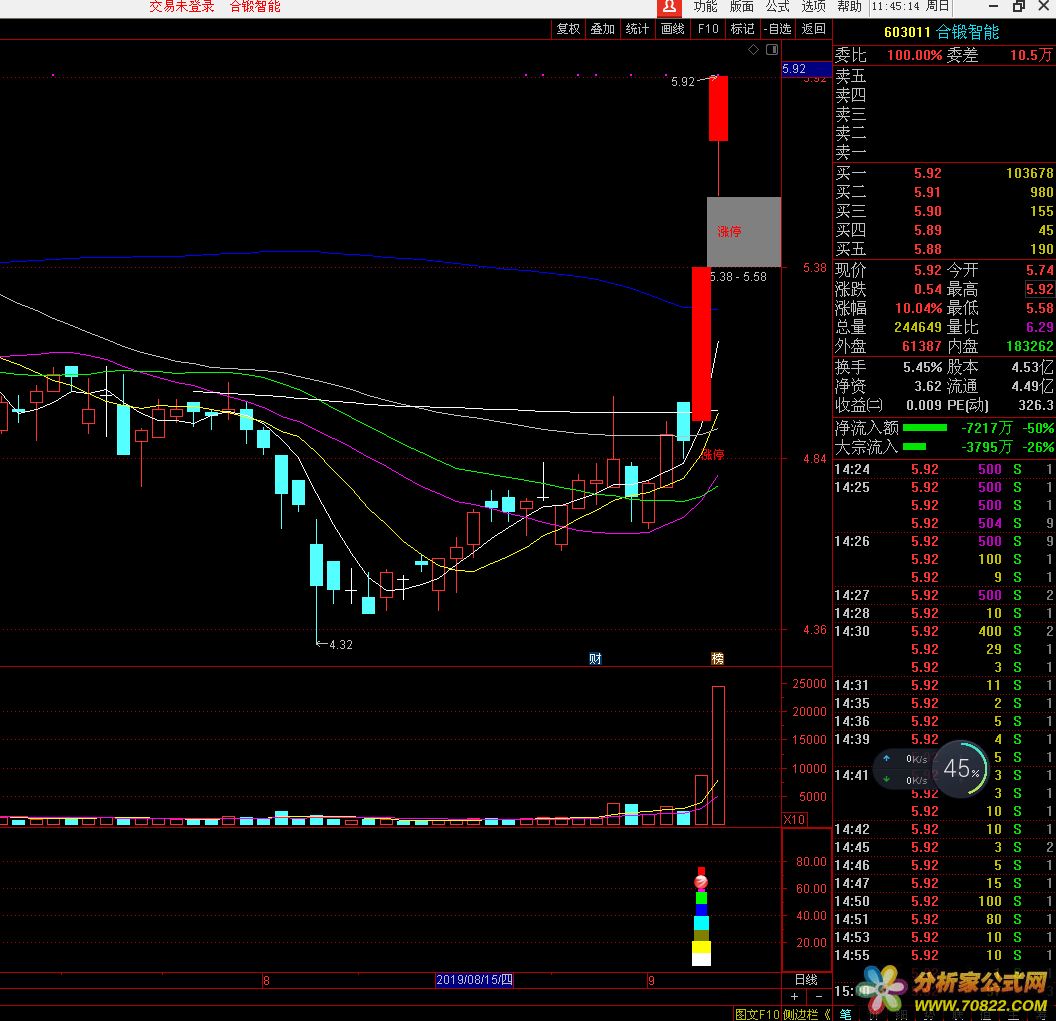Click the 复权 toolbar button
This screenshot has width=1056, height=1021.
[x=568, y=29]
